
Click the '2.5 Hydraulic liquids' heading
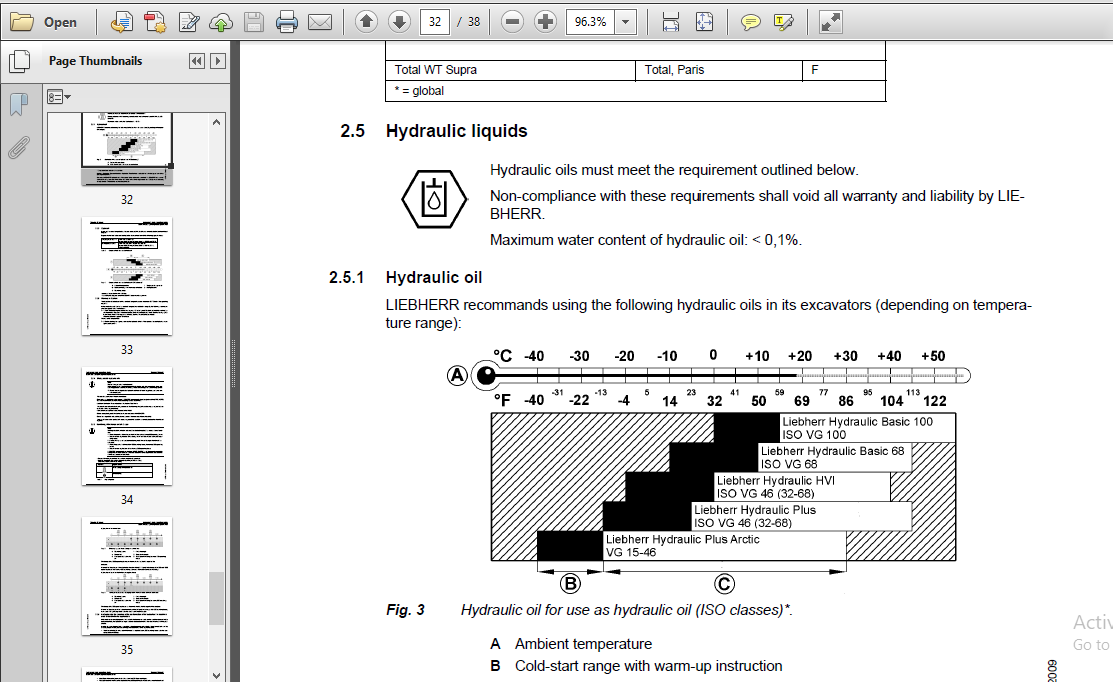tap(434, 131)
